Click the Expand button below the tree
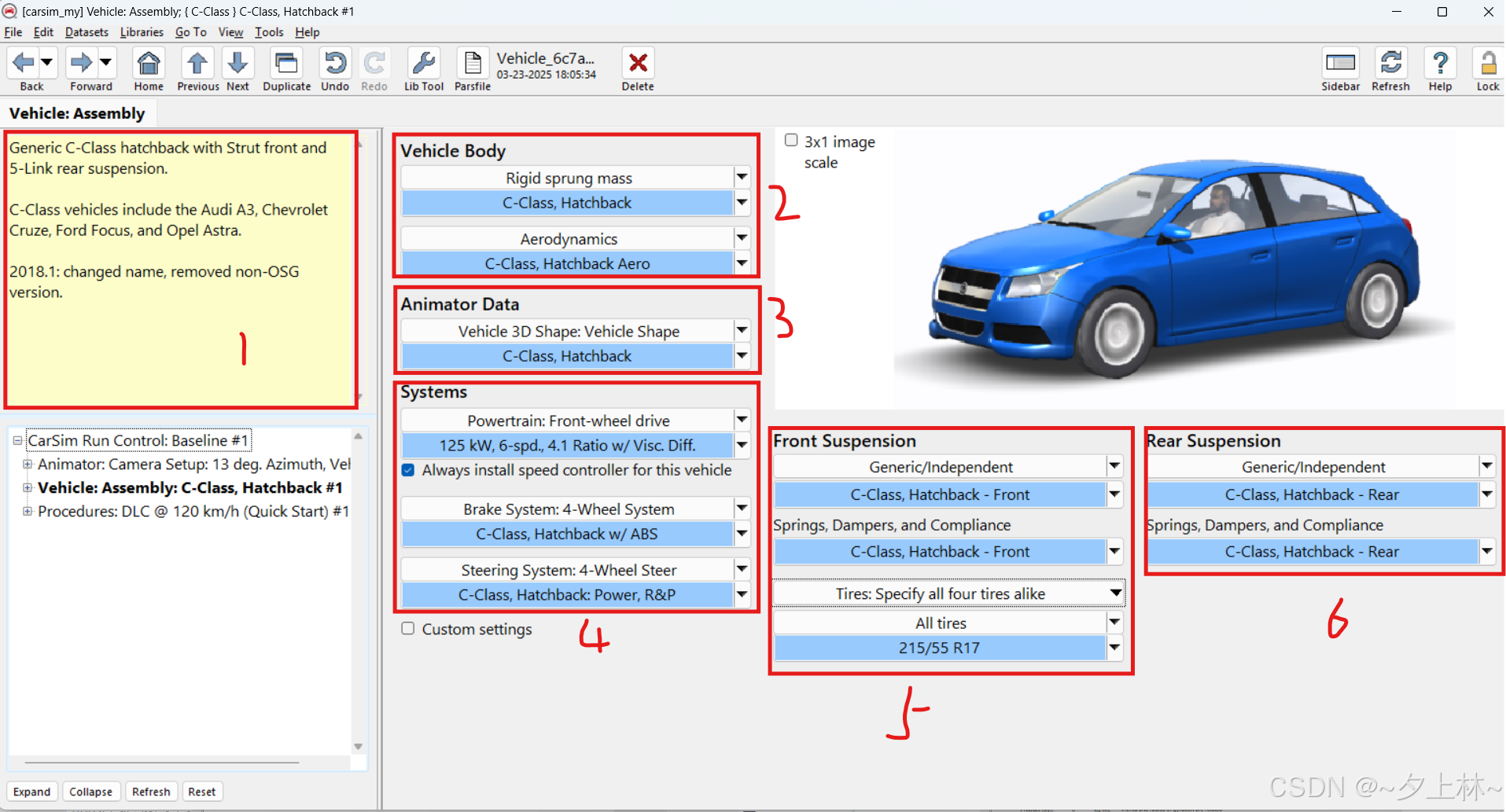1506x812 pixels. [31, 792]
